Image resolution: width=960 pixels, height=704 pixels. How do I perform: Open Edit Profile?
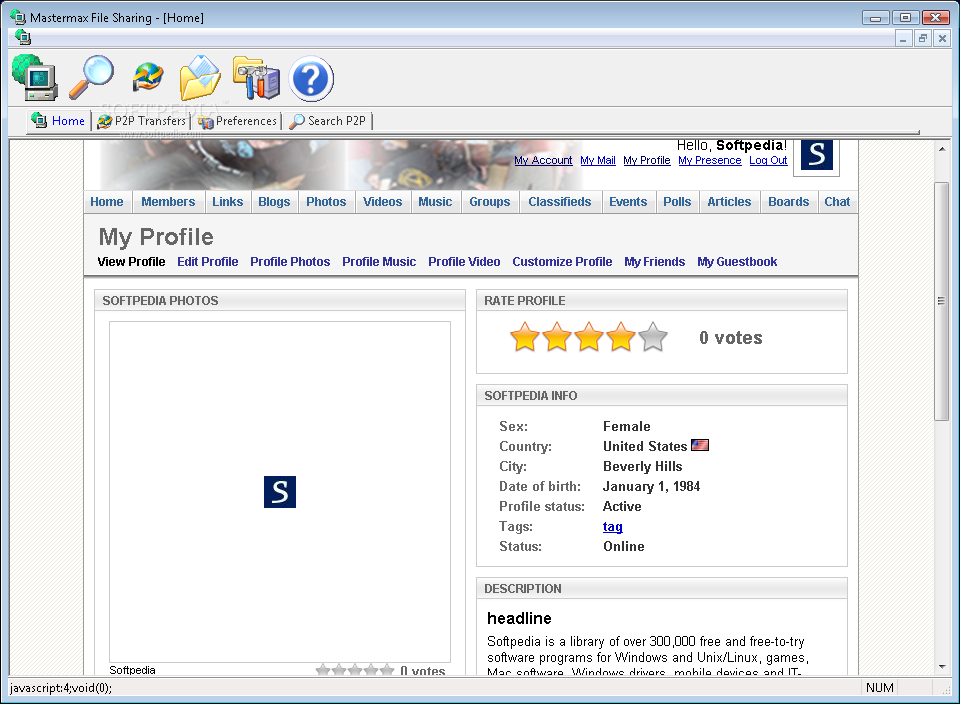(208, 261)
